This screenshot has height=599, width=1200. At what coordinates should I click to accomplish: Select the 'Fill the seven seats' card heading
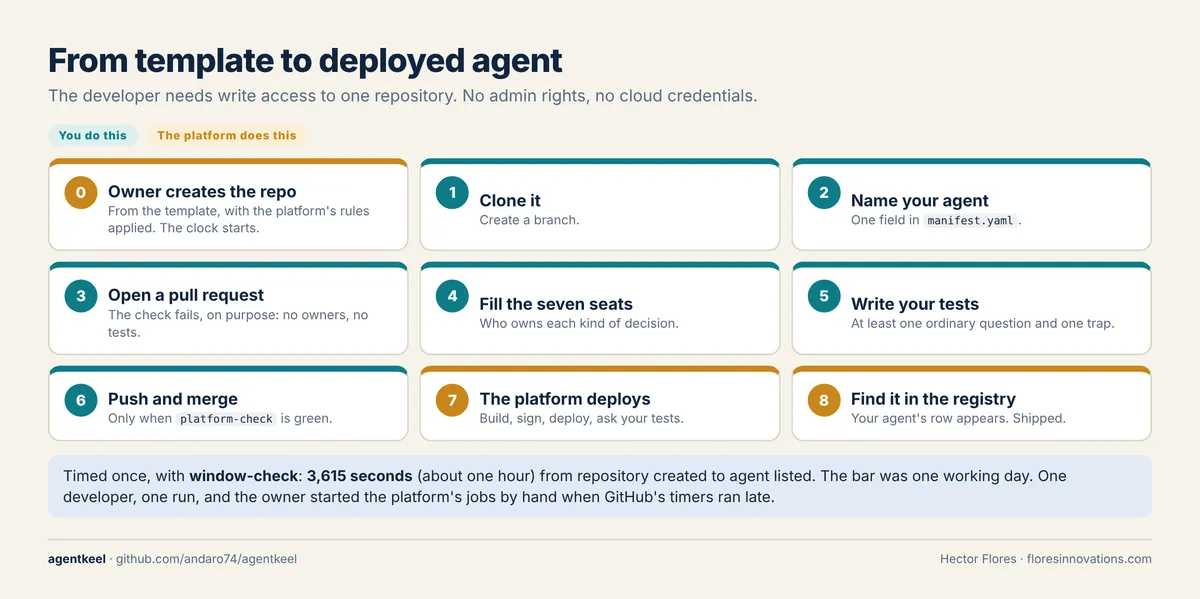point(556,304)
